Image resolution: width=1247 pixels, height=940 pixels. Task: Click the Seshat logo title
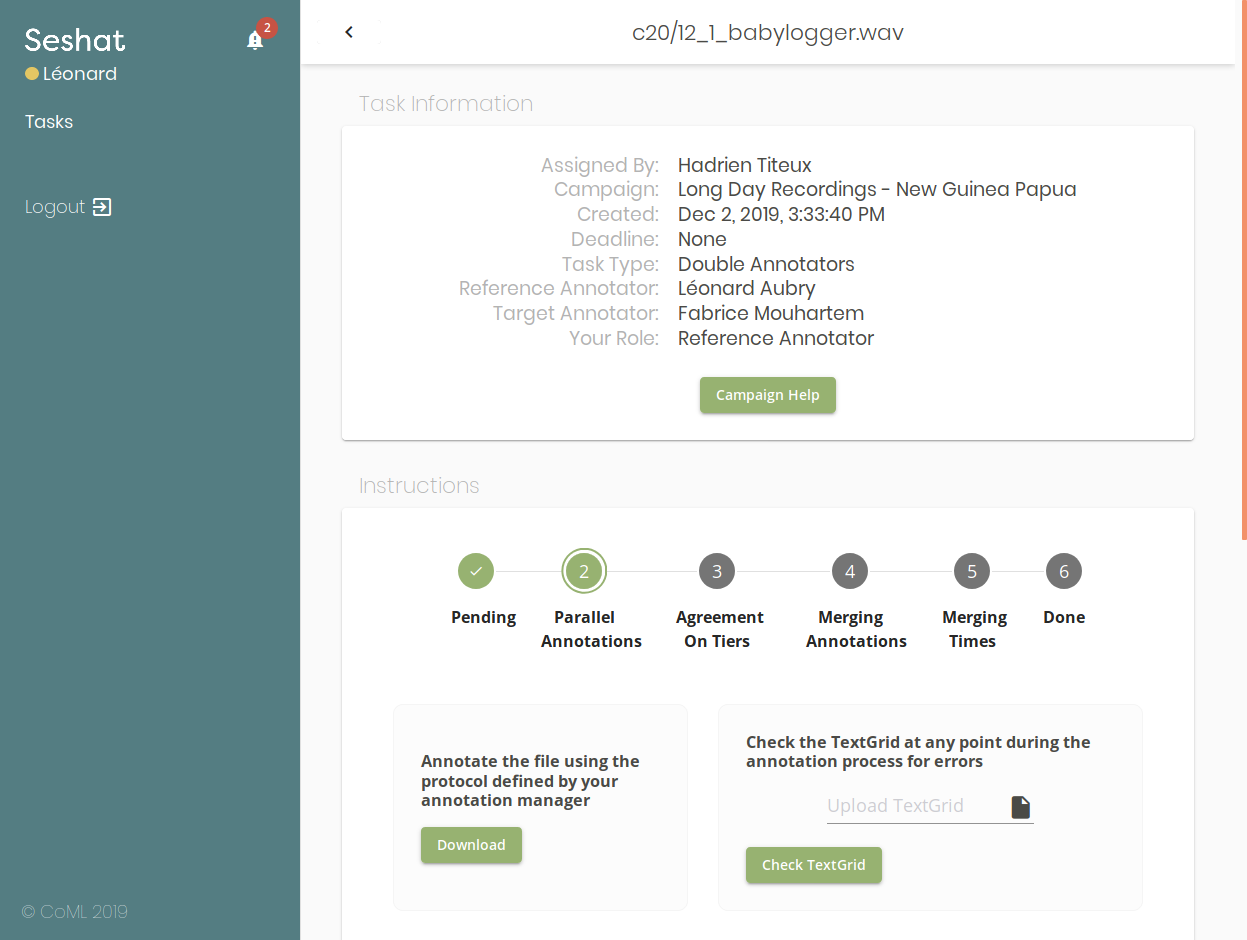(x=75, y=40)
